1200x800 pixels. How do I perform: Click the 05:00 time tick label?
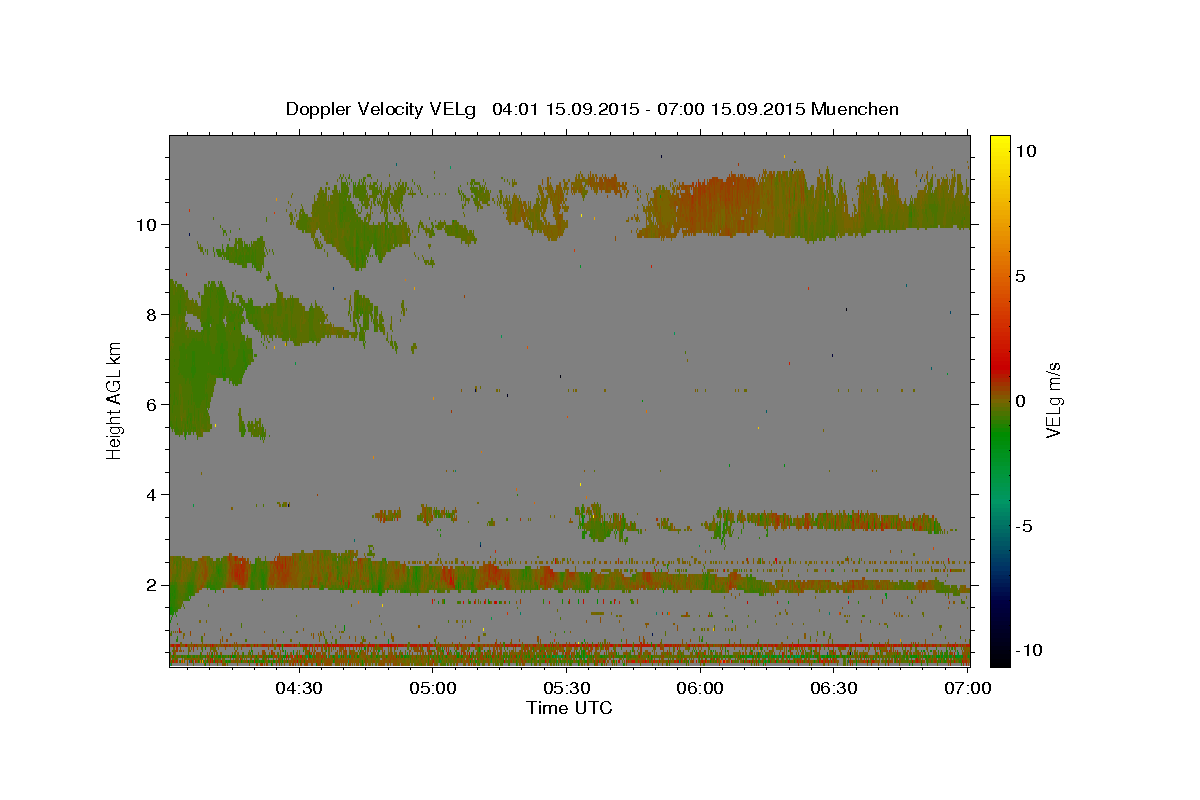[434, 688]
